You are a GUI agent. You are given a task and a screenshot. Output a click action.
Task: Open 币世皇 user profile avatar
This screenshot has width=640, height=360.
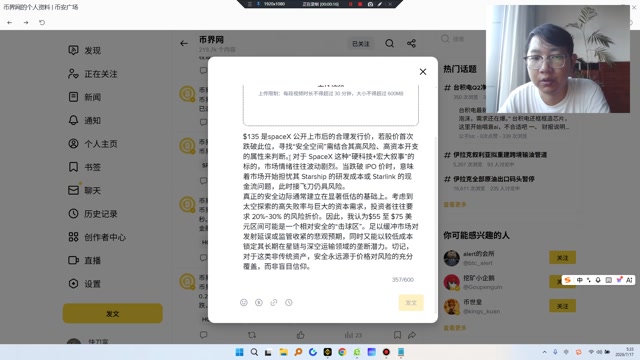[451, 307]
